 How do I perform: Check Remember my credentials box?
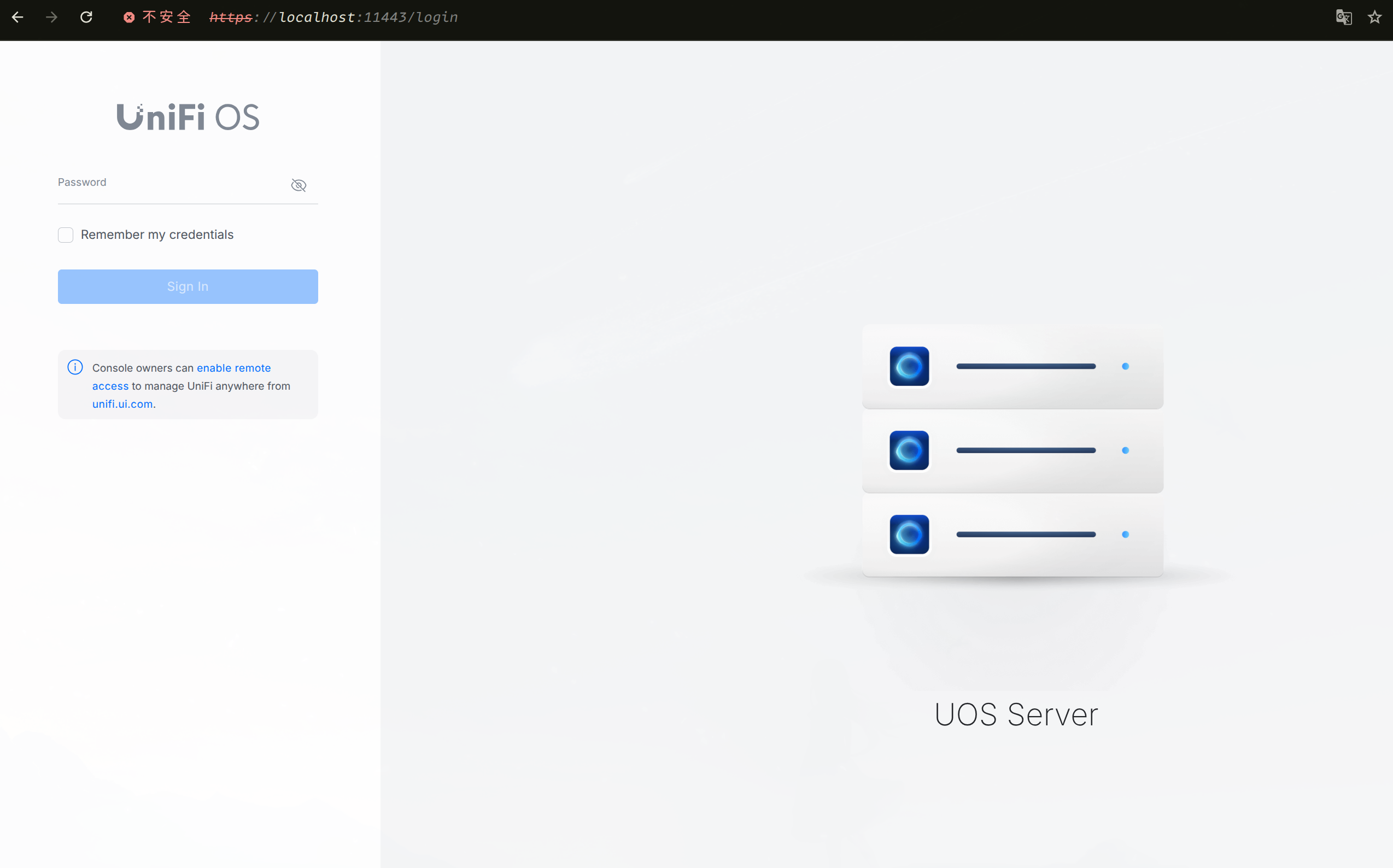(66, 235)
